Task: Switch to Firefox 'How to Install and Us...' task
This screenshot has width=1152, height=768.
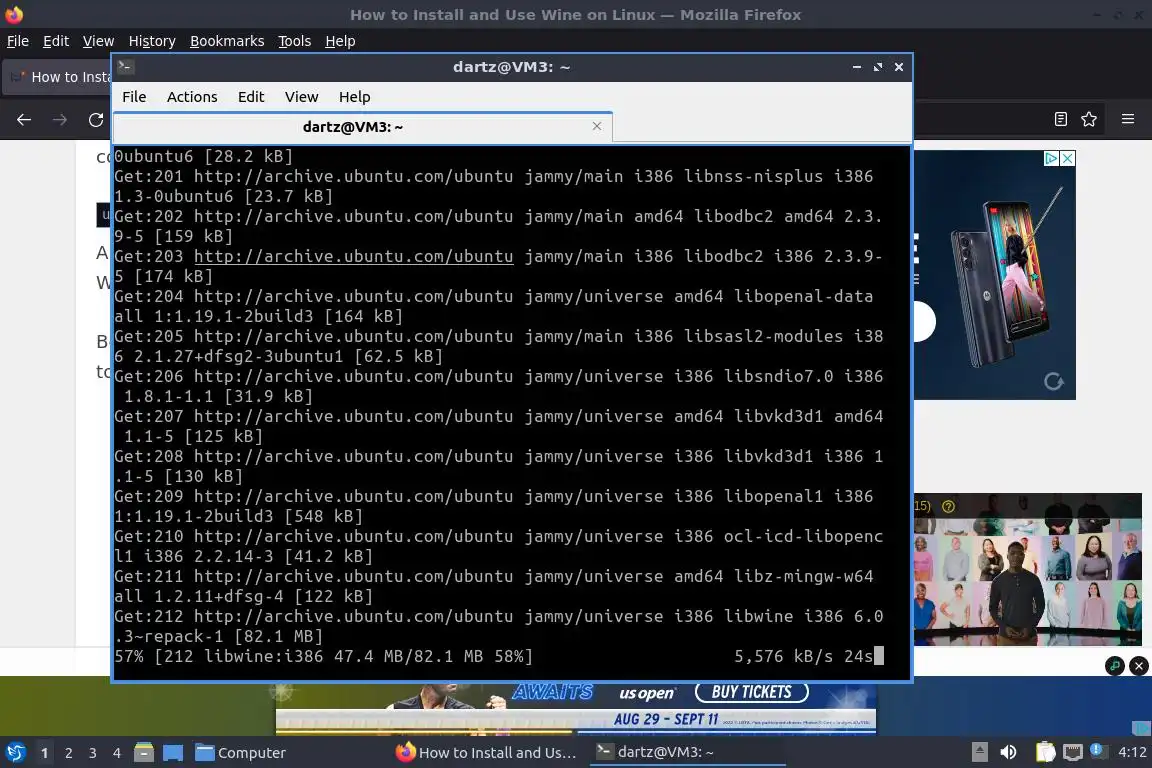Action: pyautogui.click(x=486, y=753)
